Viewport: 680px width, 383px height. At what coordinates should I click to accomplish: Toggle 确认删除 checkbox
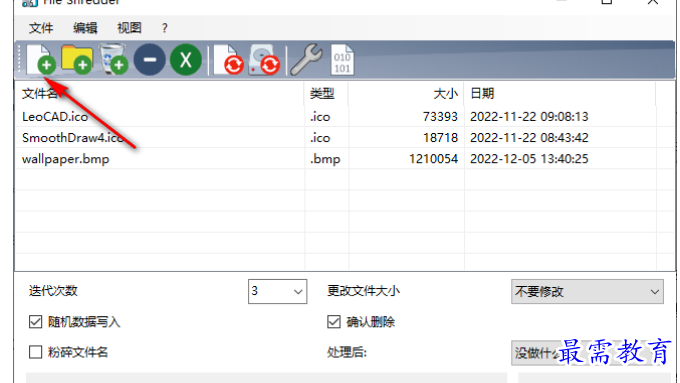coord(333,322)
